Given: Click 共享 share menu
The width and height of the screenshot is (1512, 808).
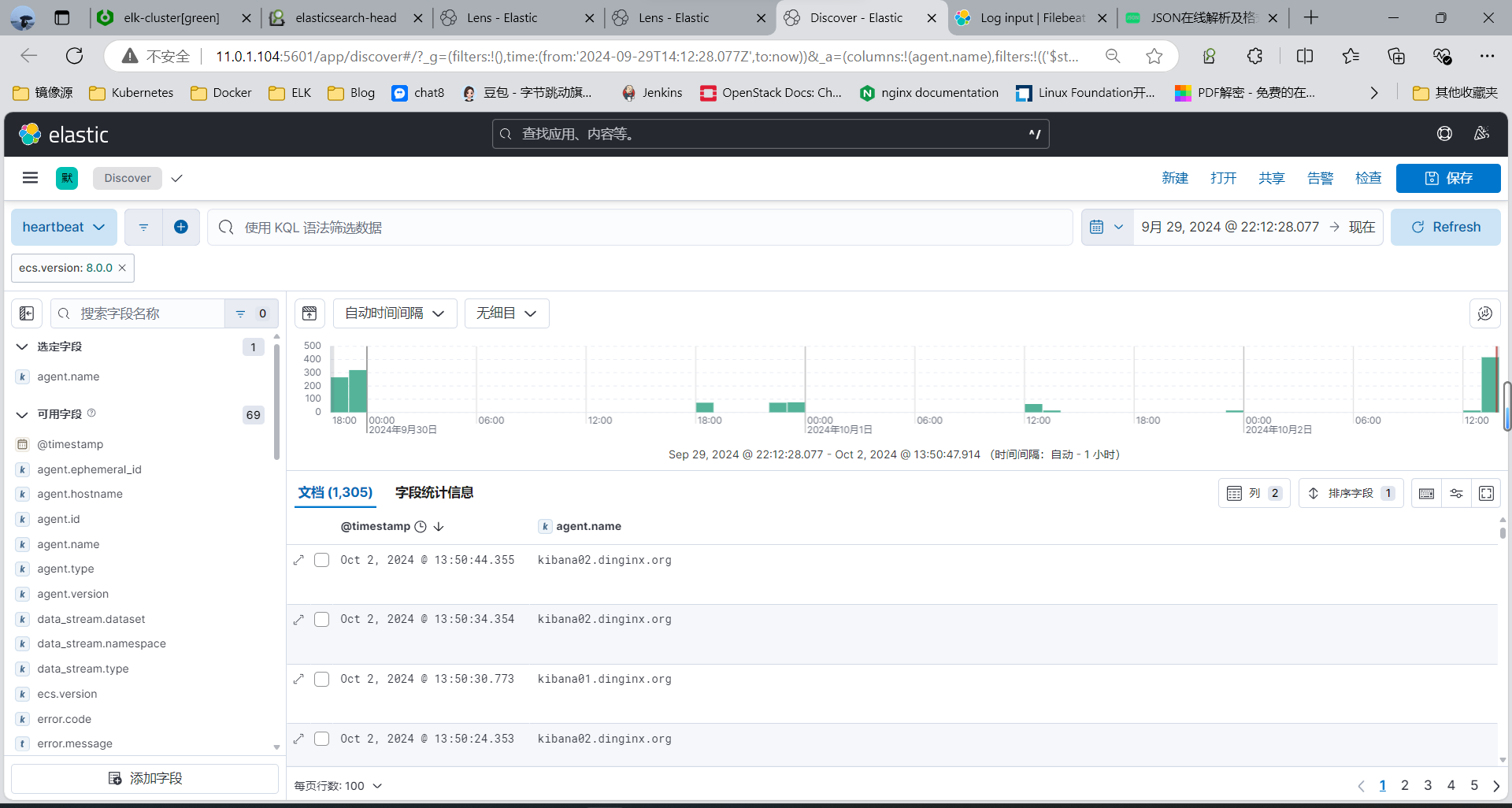Looking at the screenshot, I should (1271, 178).
